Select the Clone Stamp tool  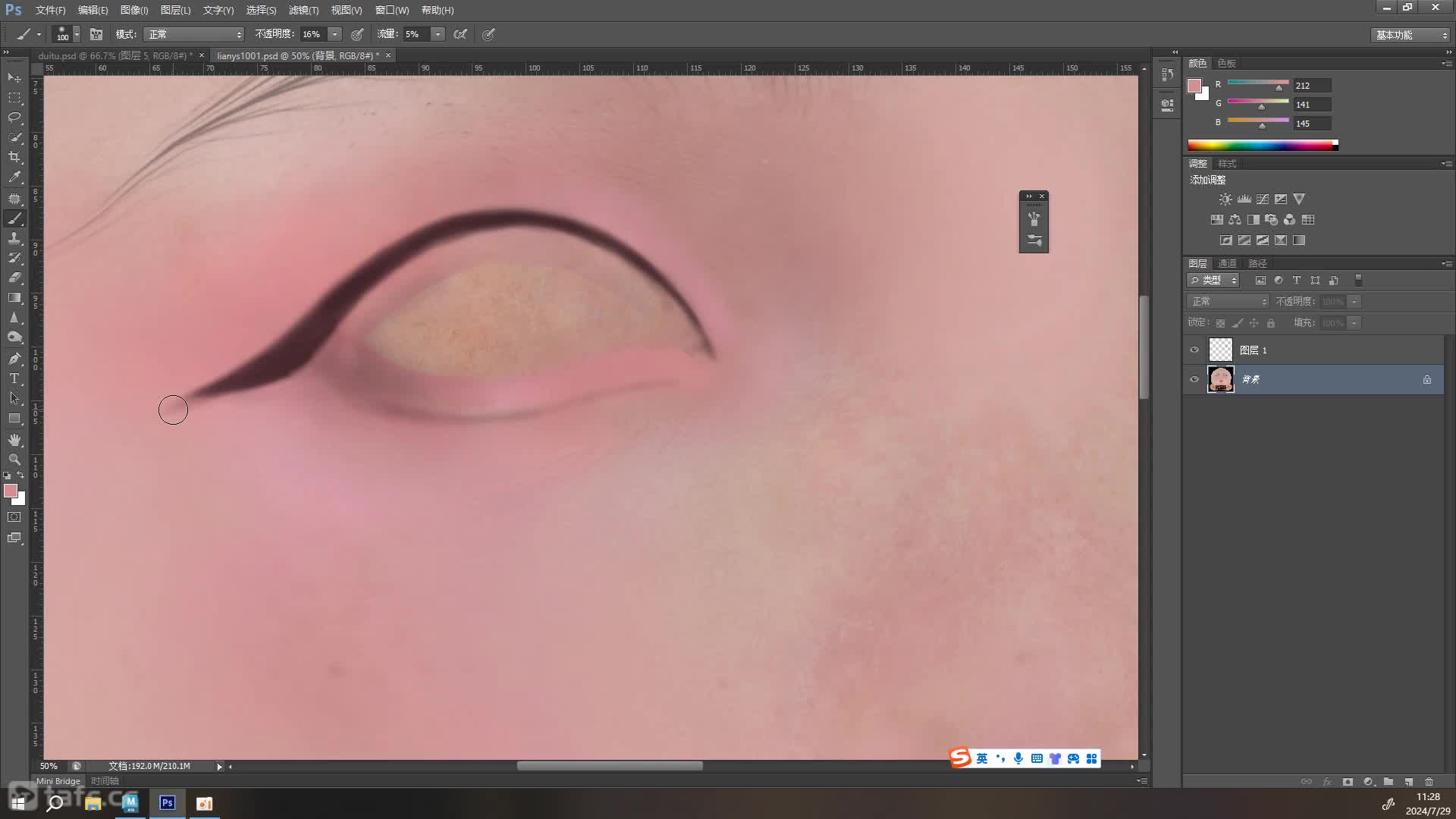14,238
